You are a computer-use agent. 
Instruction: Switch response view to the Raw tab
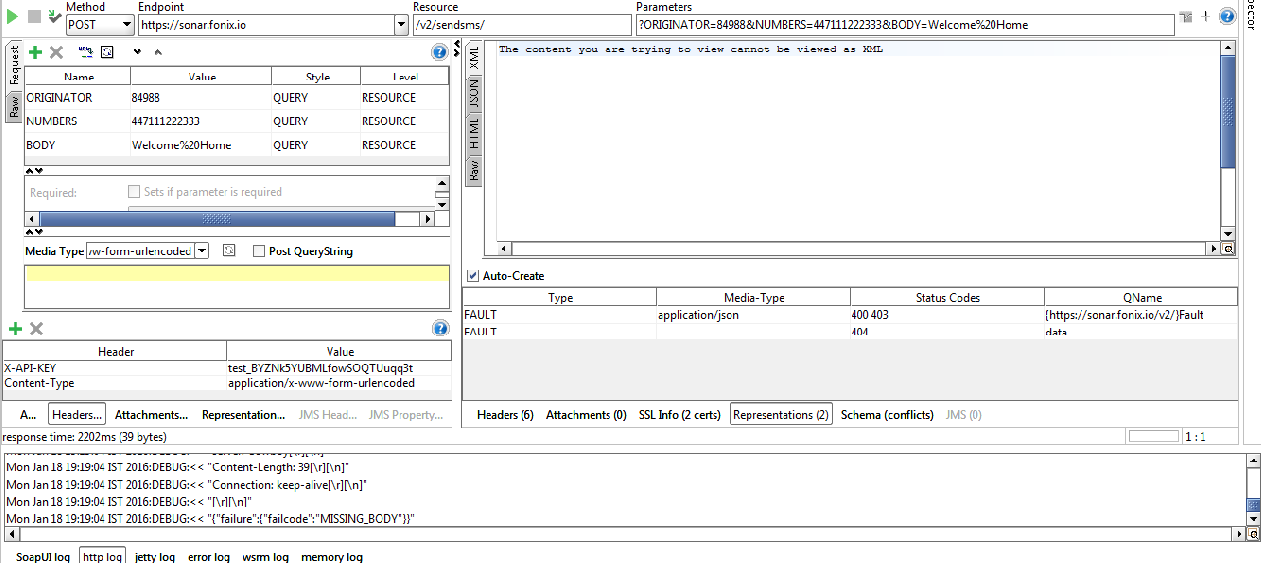(474, 169)
